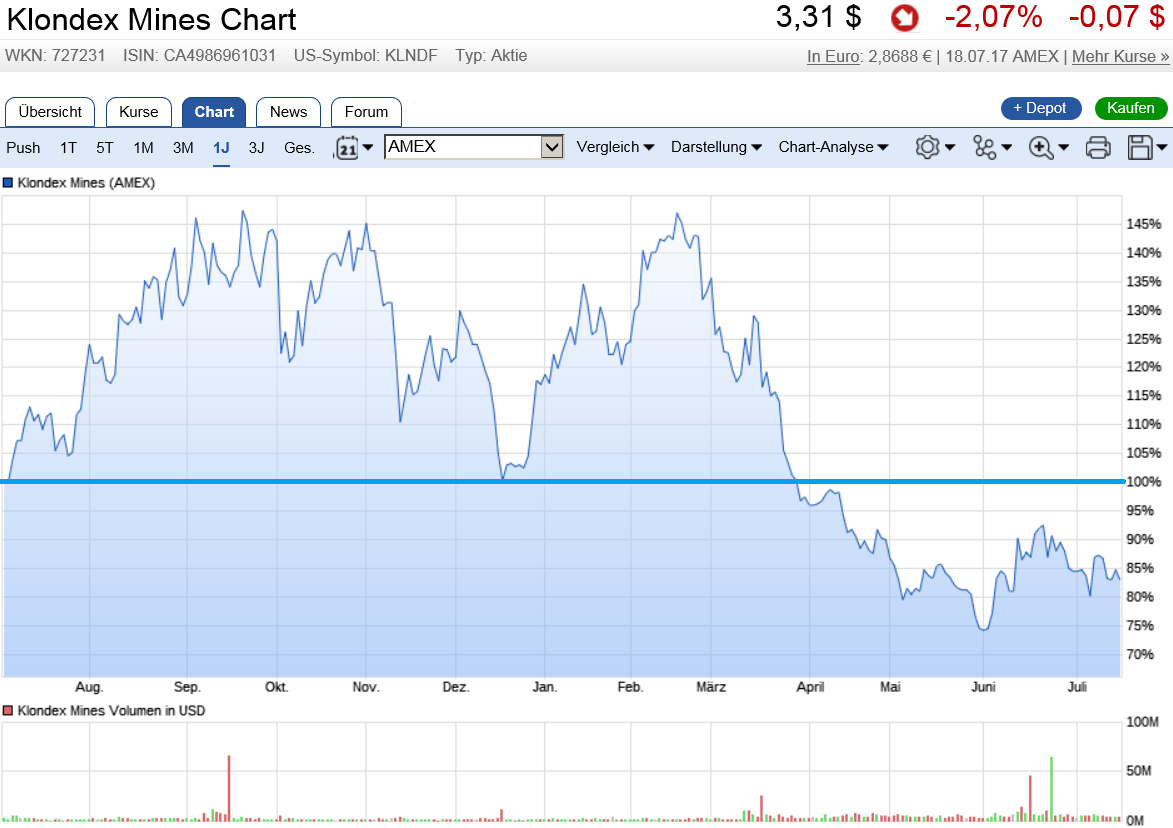Enable the Ges. timeframe view
1173x828 pixels.
click(297, 147)
